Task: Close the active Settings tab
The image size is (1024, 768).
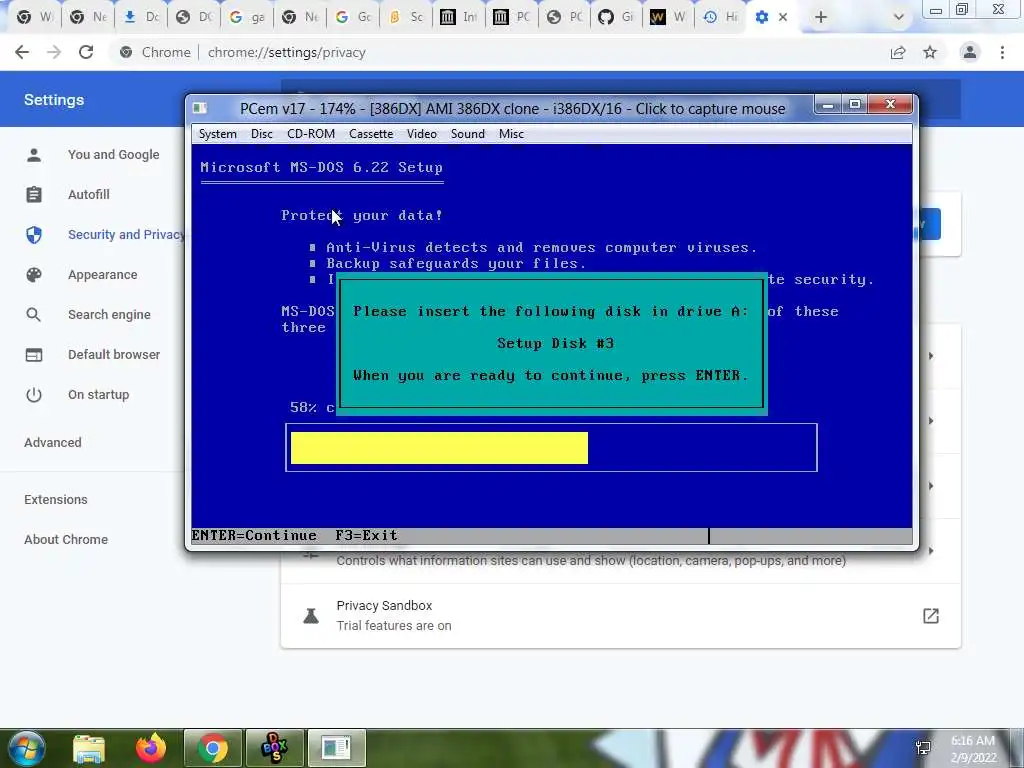Action: 783,18
